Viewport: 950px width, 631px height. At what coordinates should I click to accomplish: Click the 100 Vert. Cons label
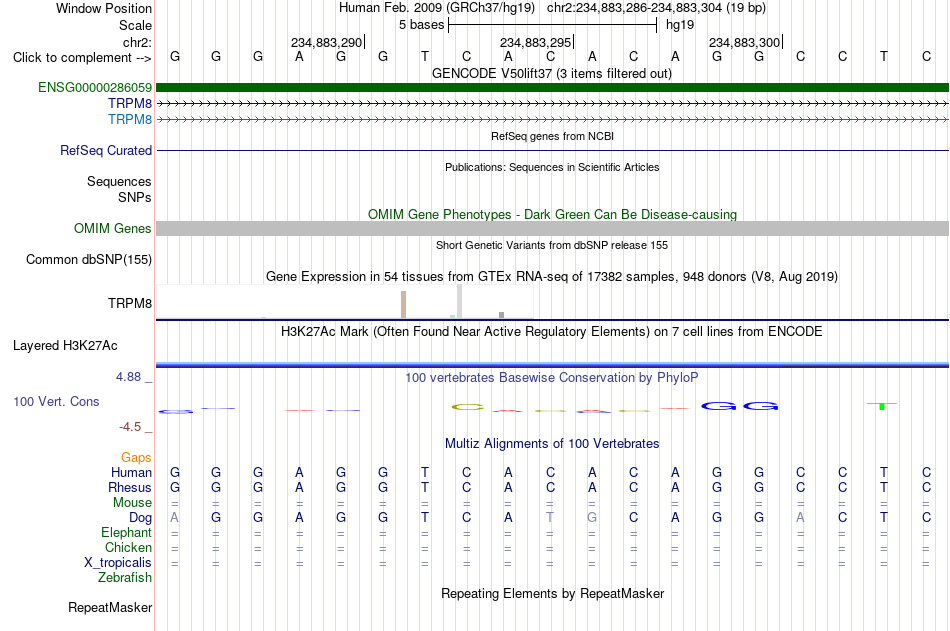pyautogui.click(x=56, y=401)
